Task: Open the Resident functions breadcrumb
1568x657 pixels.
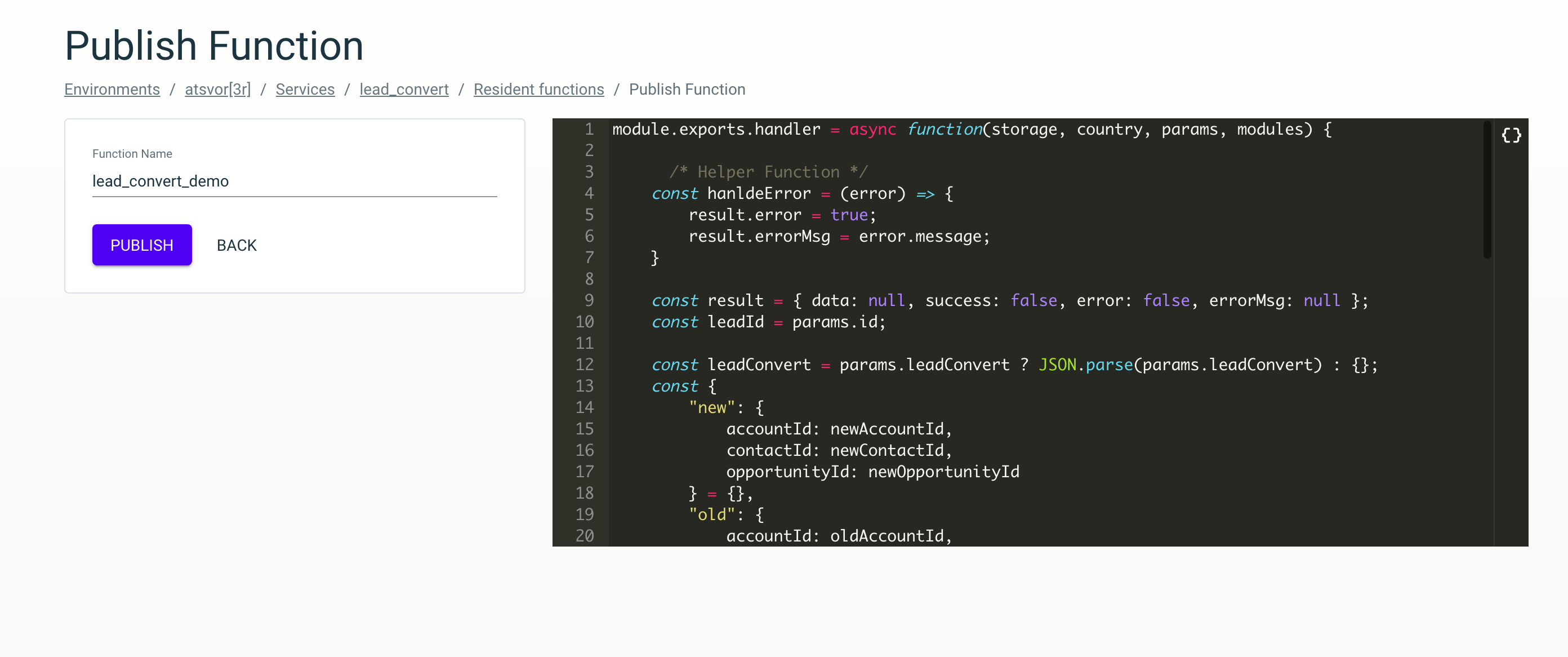Action: 538,89
